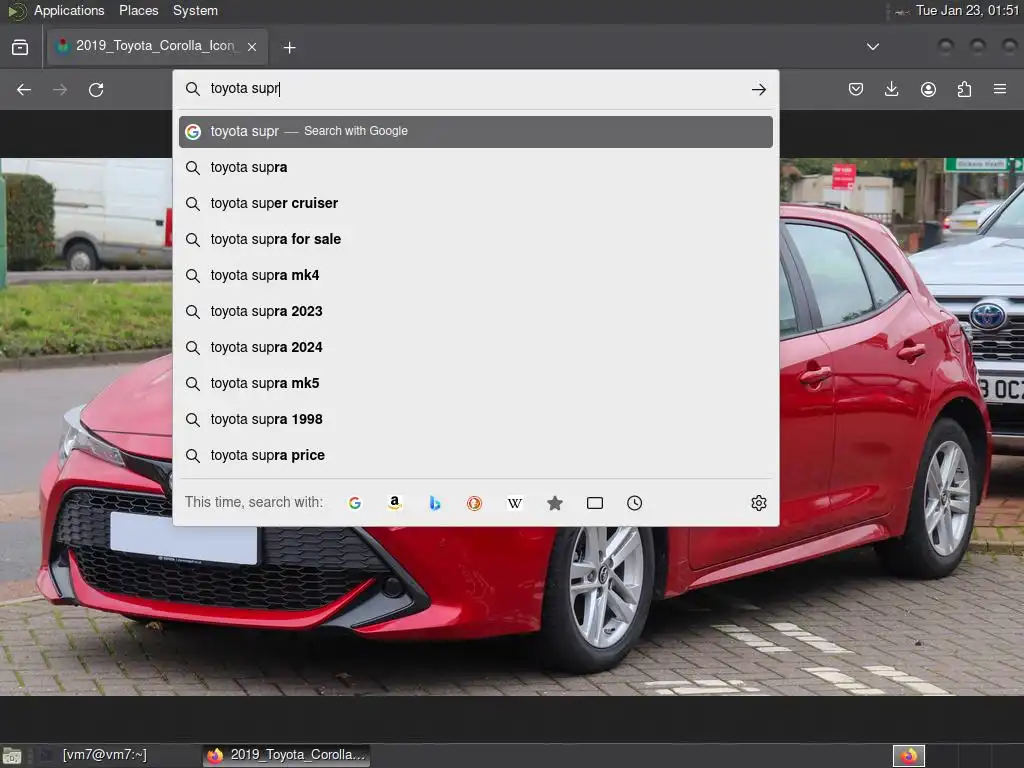1024x768 pixels.
Task: Open the Applications menu
Action: click(69, 10)
